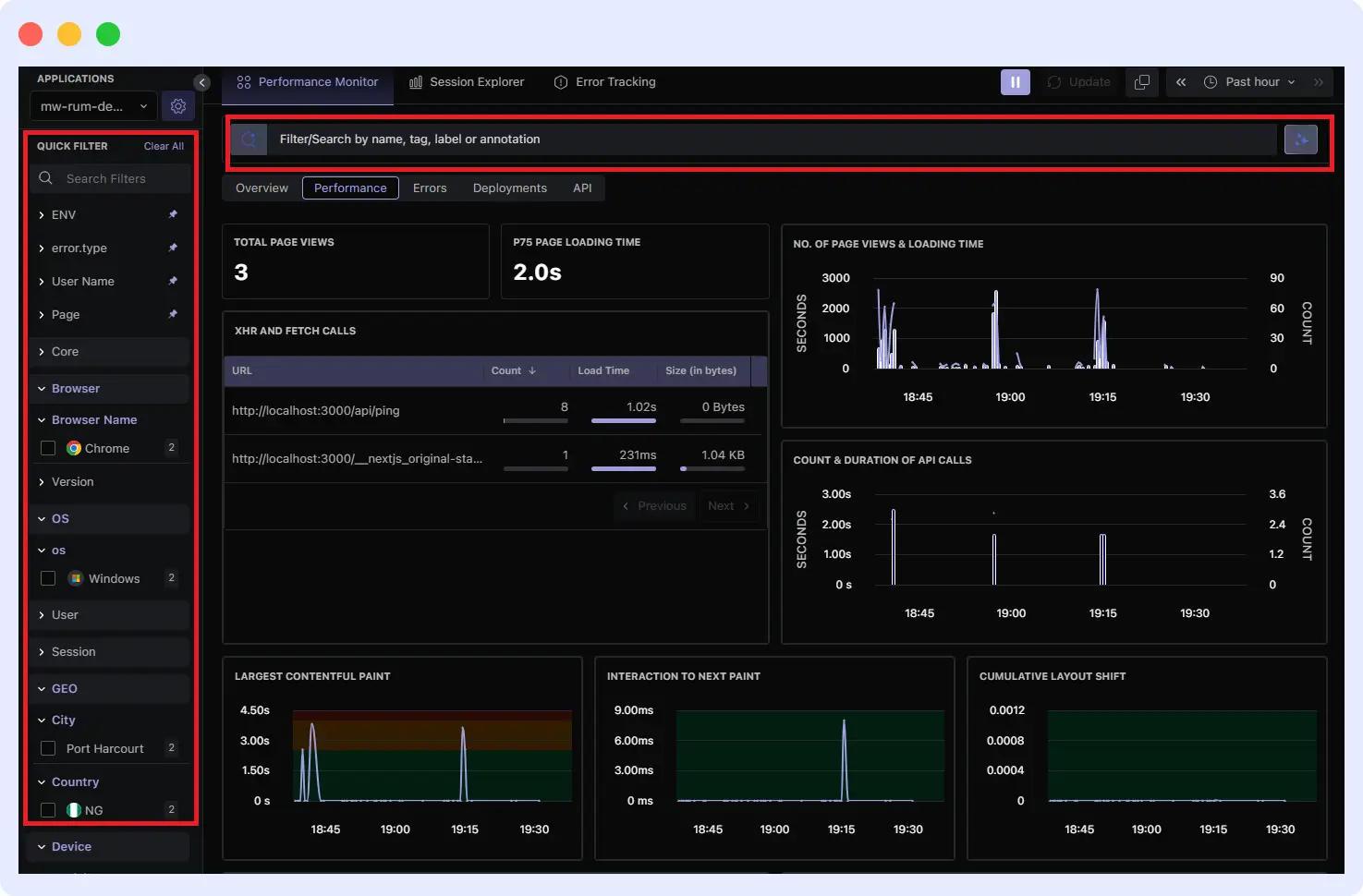Image resolution: width=1363 pixels, height=896 pixels.
Task: Check the Chrome browser filter checkbox
Action: click(x=47, y=448)
